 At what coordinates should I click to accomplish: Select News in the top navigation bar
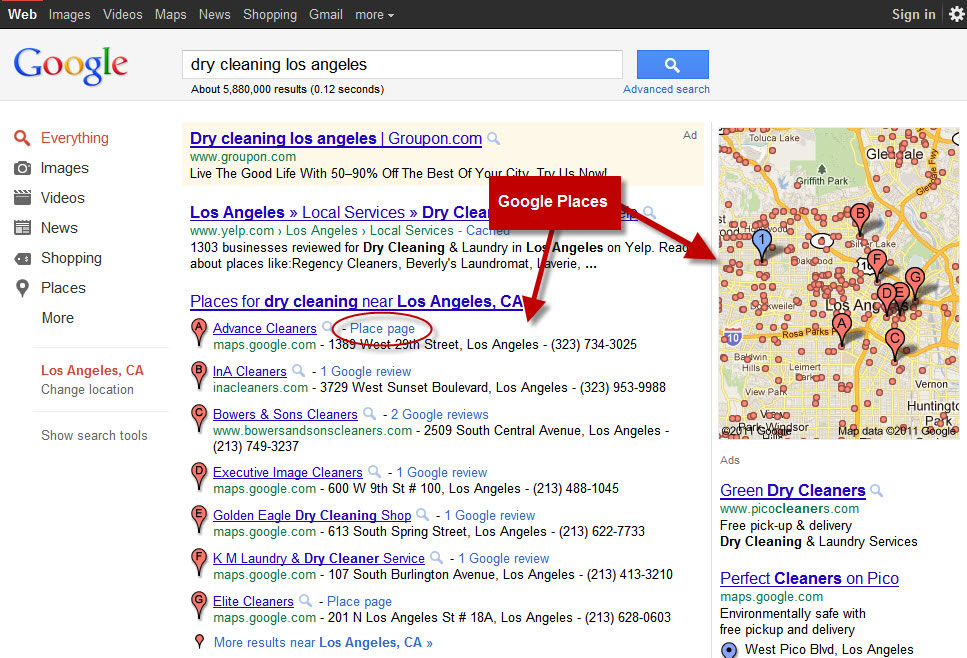(214, 14)
